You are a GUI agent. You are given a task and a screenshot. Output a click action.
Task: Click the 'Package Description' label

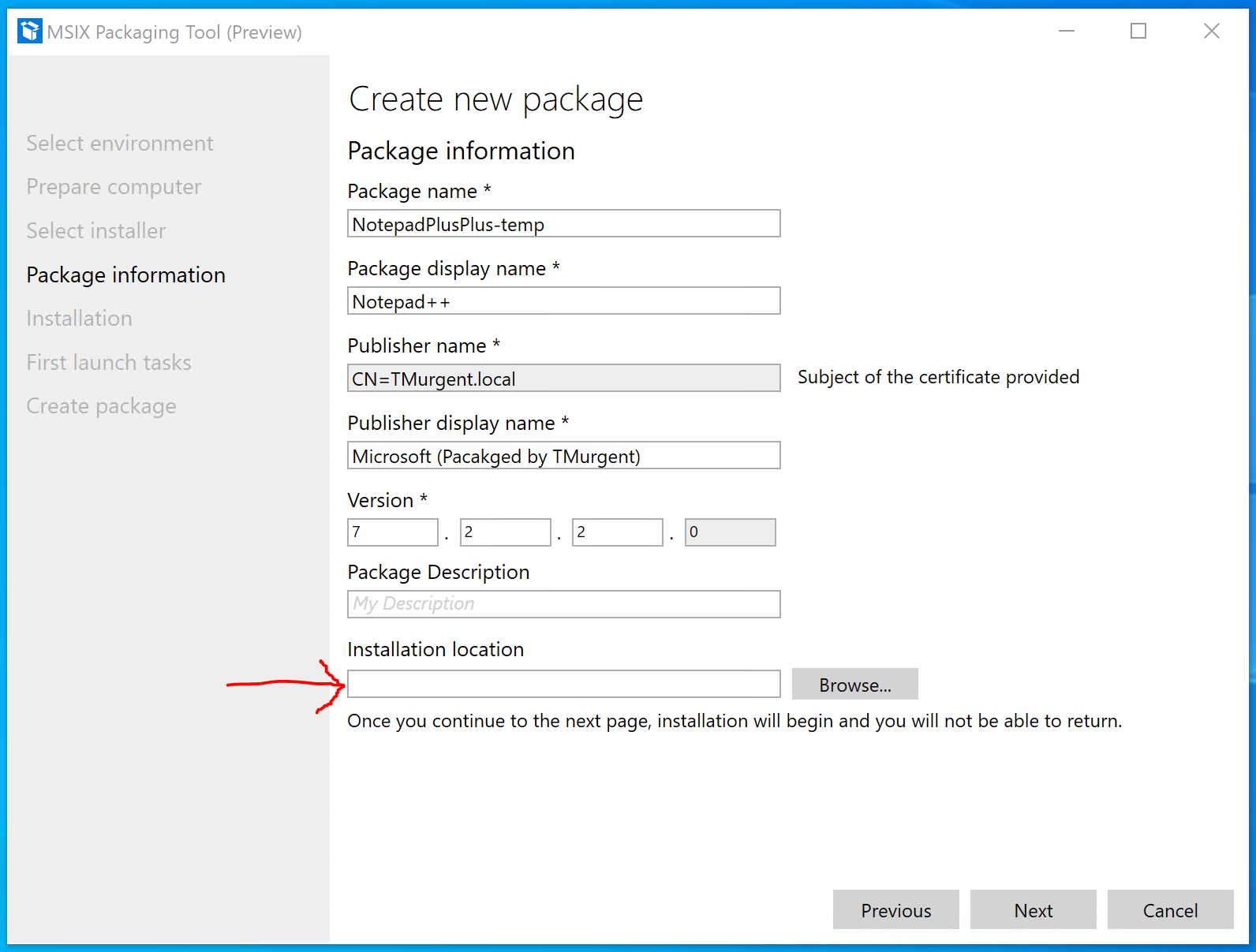[x=439, y=573]
